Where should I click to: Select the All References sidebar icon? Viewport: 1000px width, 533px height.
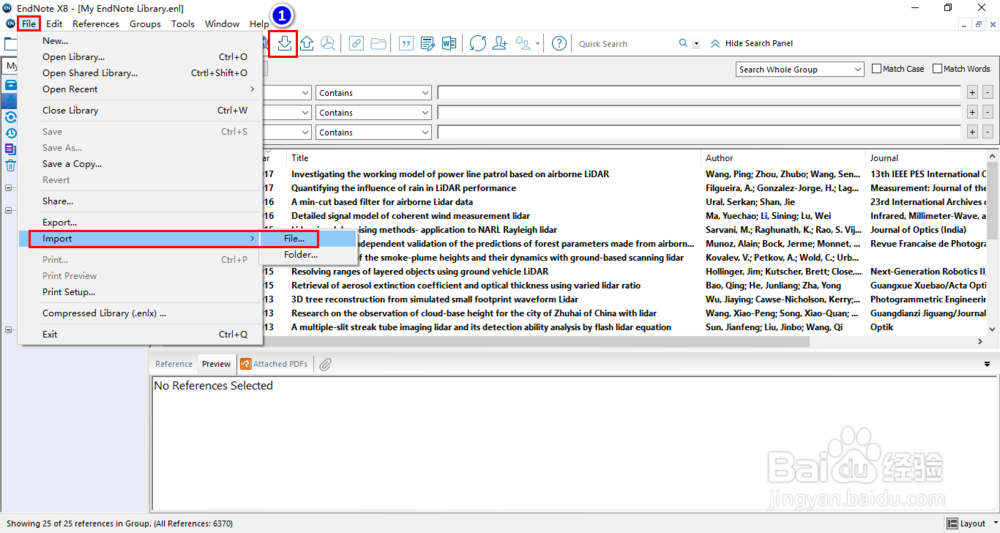pos(11,85)
